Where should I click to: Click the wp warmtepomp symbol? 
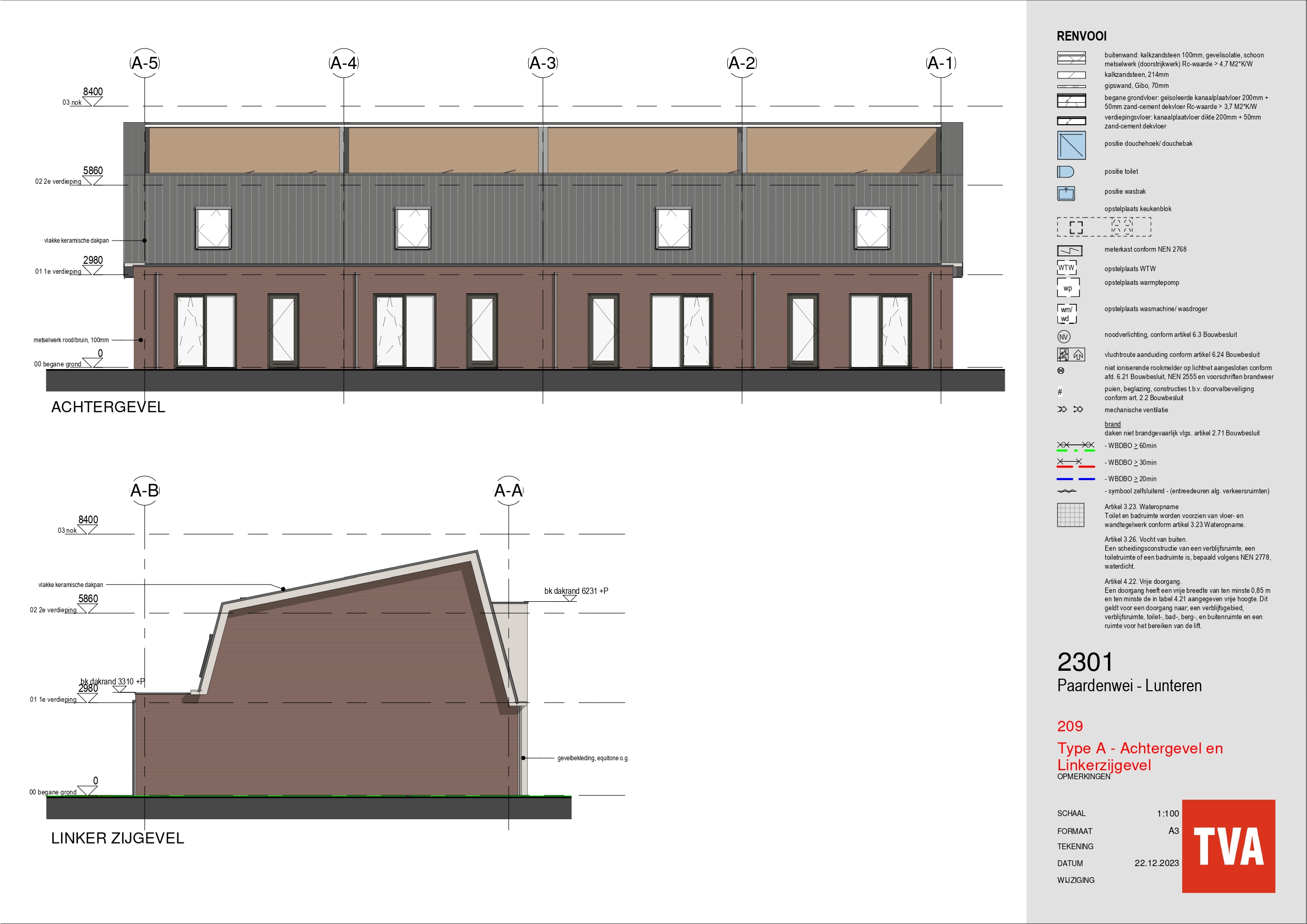(1068, 287)
